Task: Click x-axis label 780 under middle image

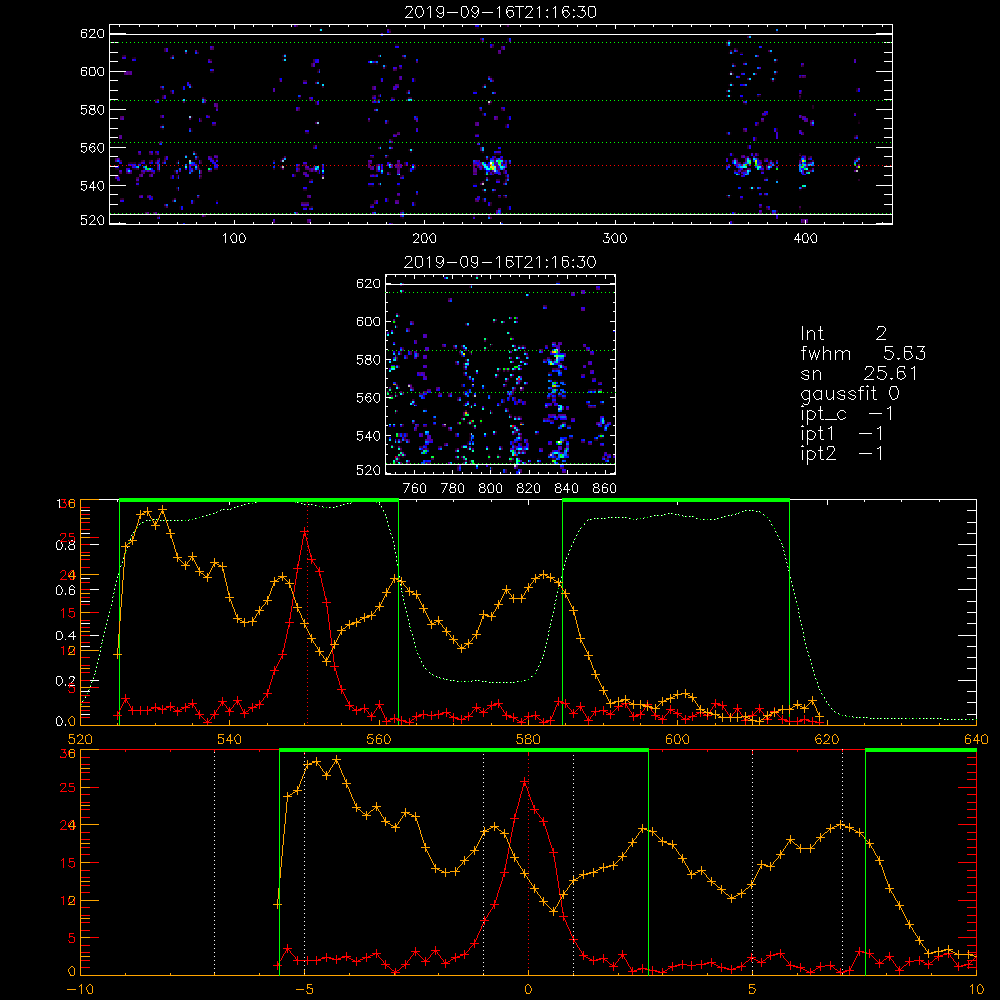Action: (453, 489)
